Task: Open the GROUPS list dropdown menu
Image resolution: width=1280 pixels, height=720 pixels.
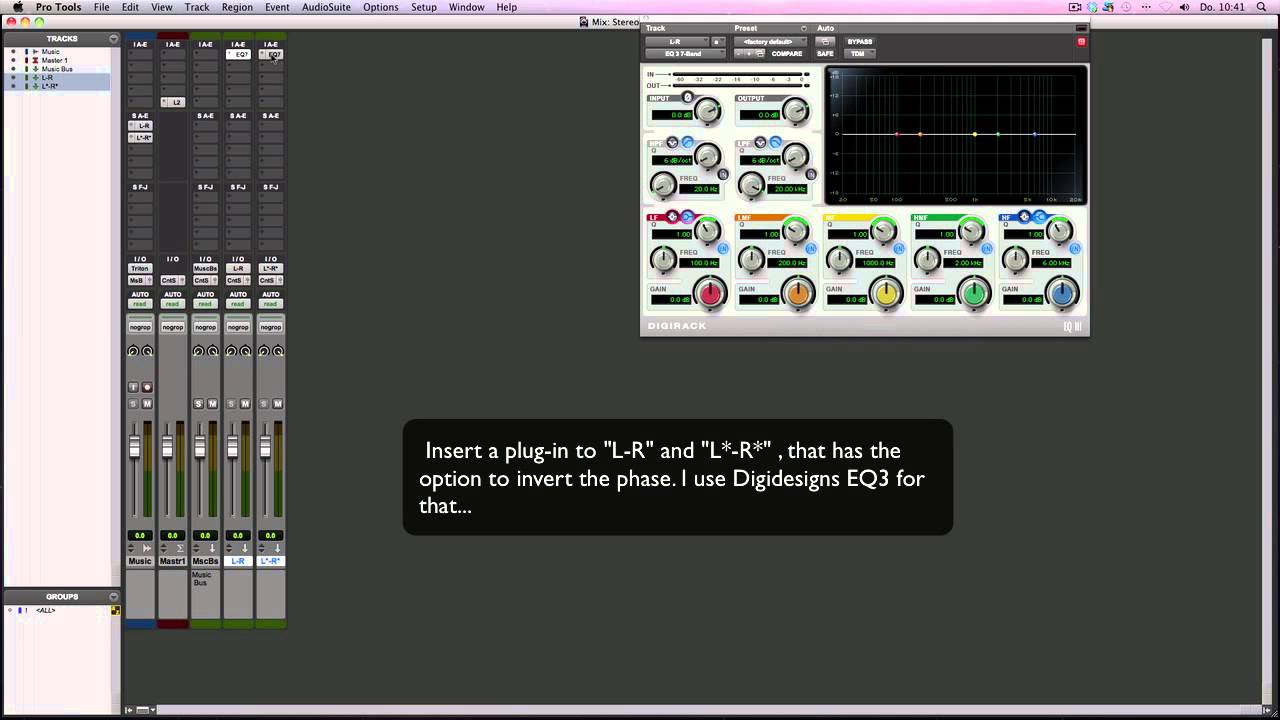Action: (114, 597)
